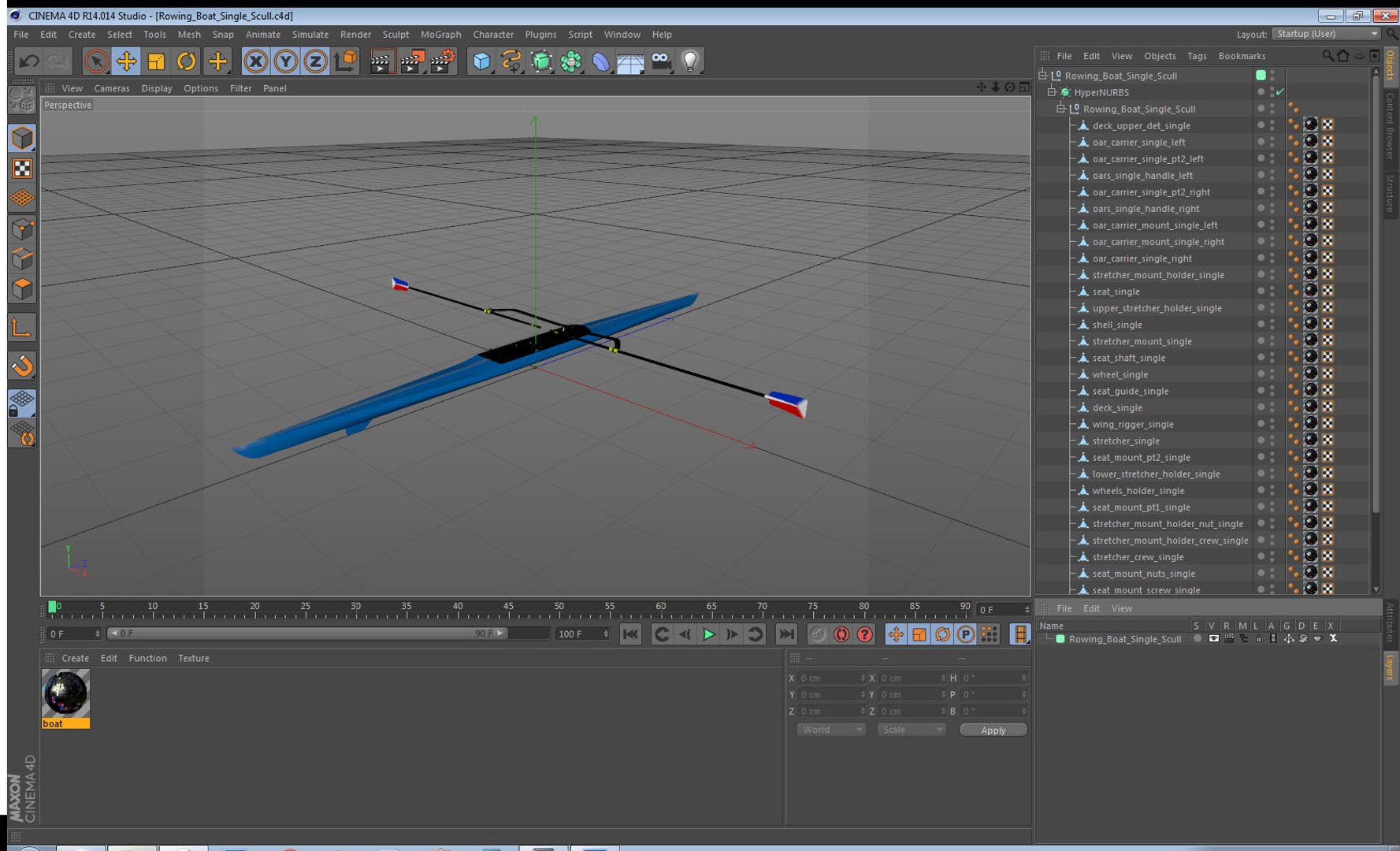
Task: Toggle Y axis lock
Action: 285,61
